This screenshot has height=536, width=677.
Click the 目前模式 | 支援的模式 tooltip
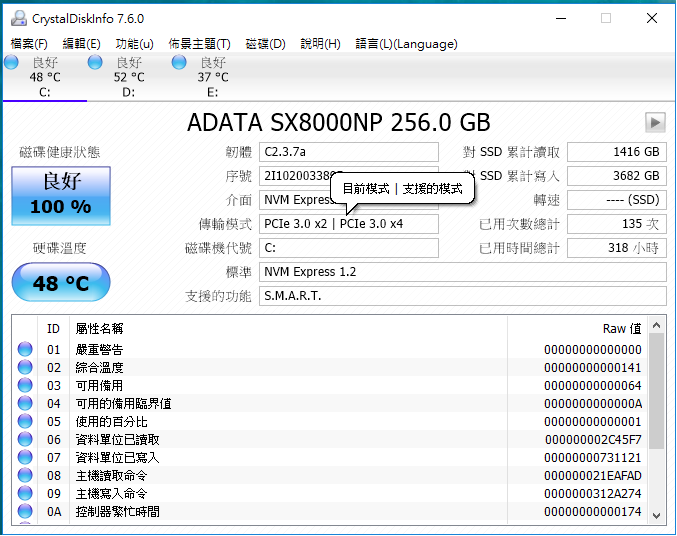pos(402,189)
